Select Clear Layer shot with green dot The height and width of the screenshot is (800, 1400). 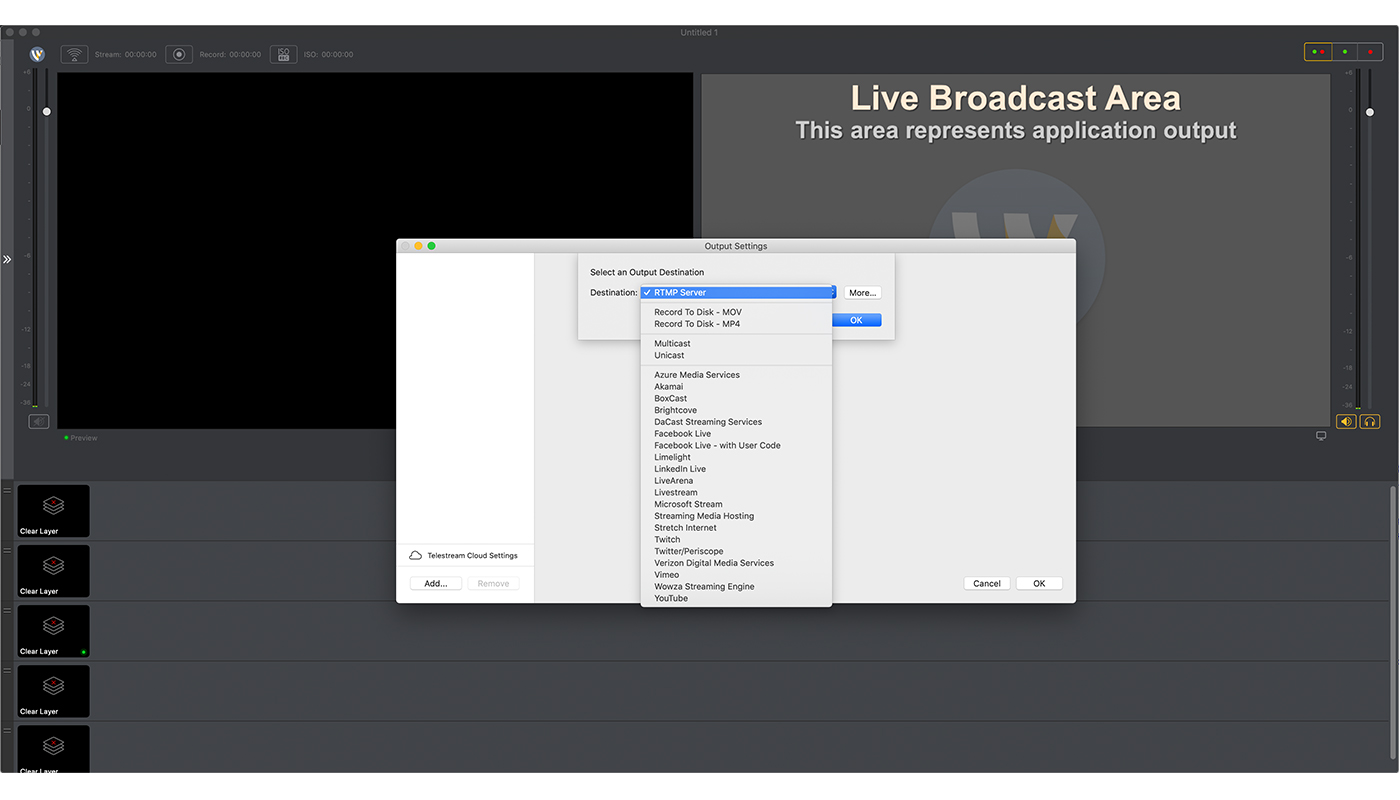point(54,631)
